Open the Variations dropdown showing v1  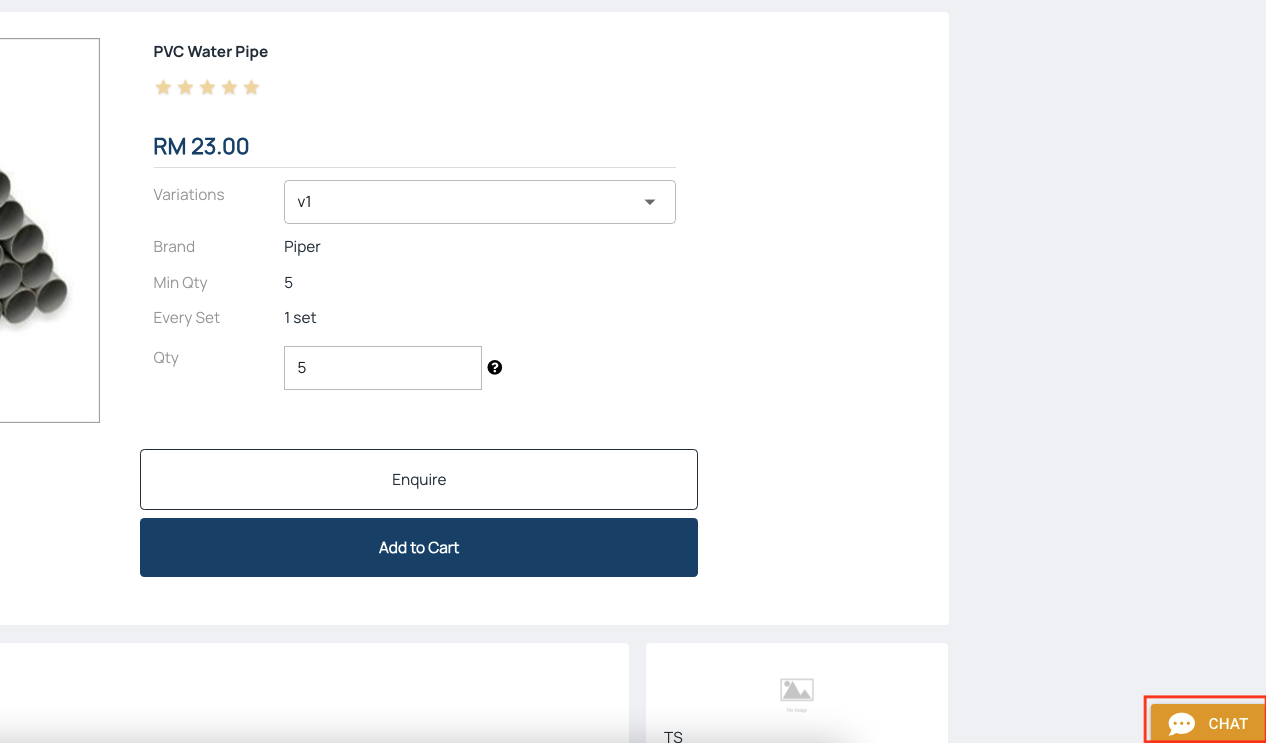tap(479, 202)
